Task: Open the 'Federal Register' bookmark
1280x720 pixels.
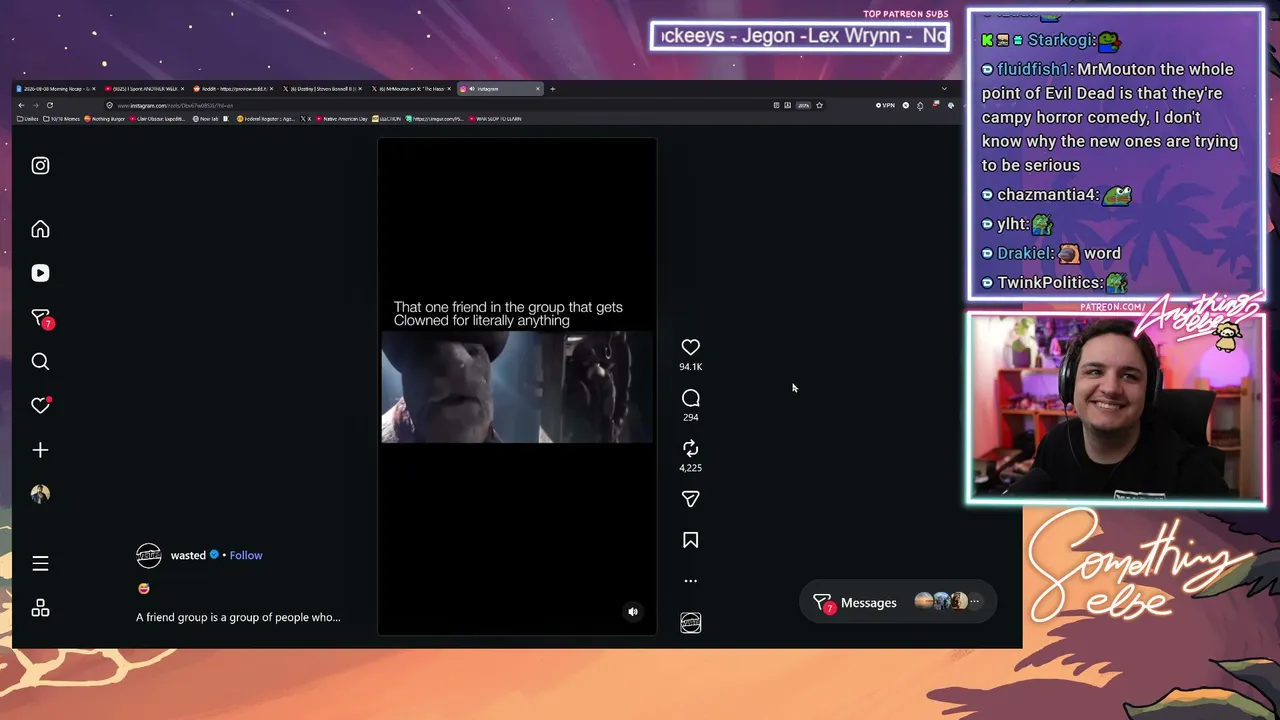Action: 265,119
